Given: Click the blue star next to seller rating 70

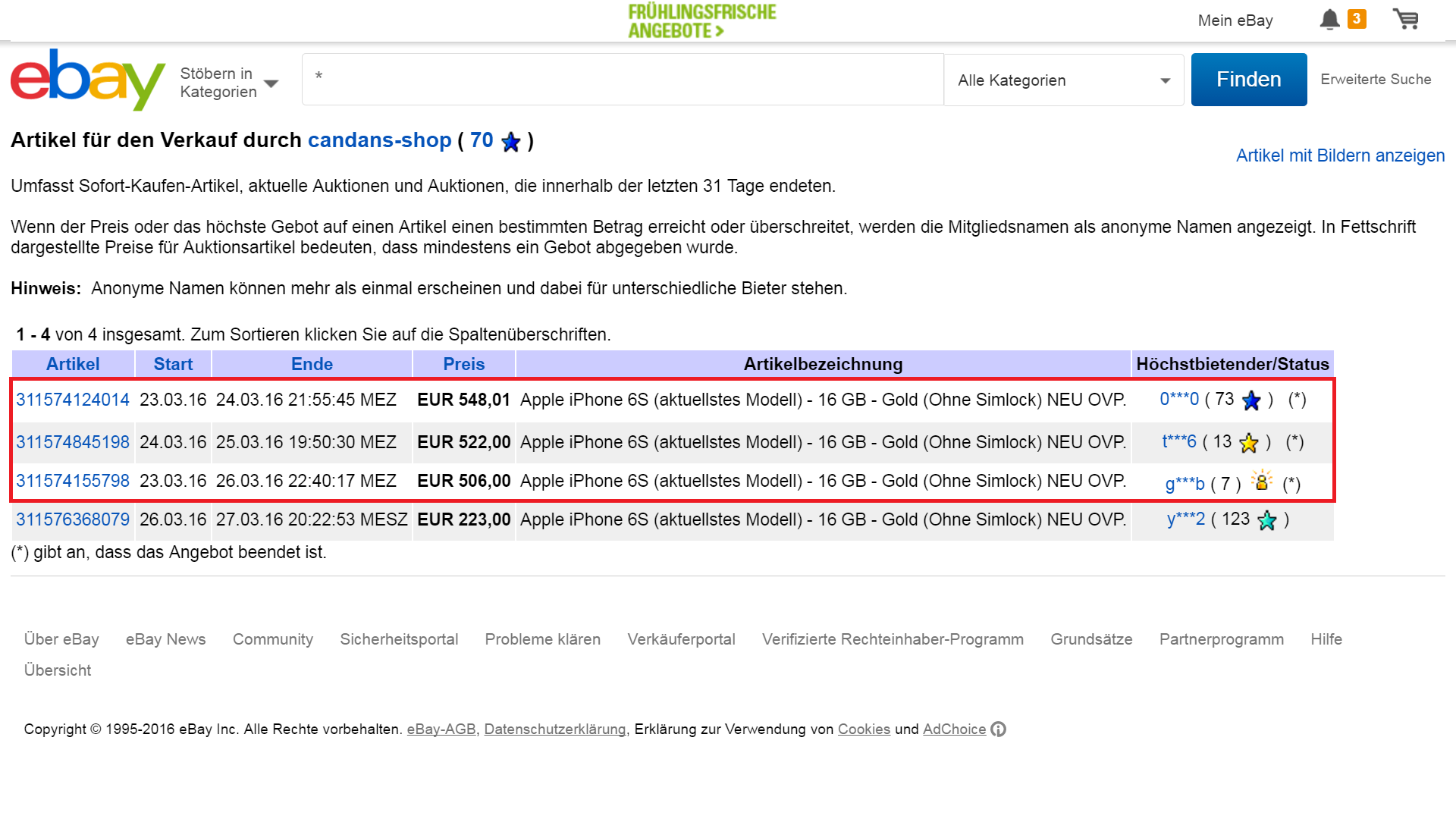Looking at the screenshot, I should click(x=511, y=142).
